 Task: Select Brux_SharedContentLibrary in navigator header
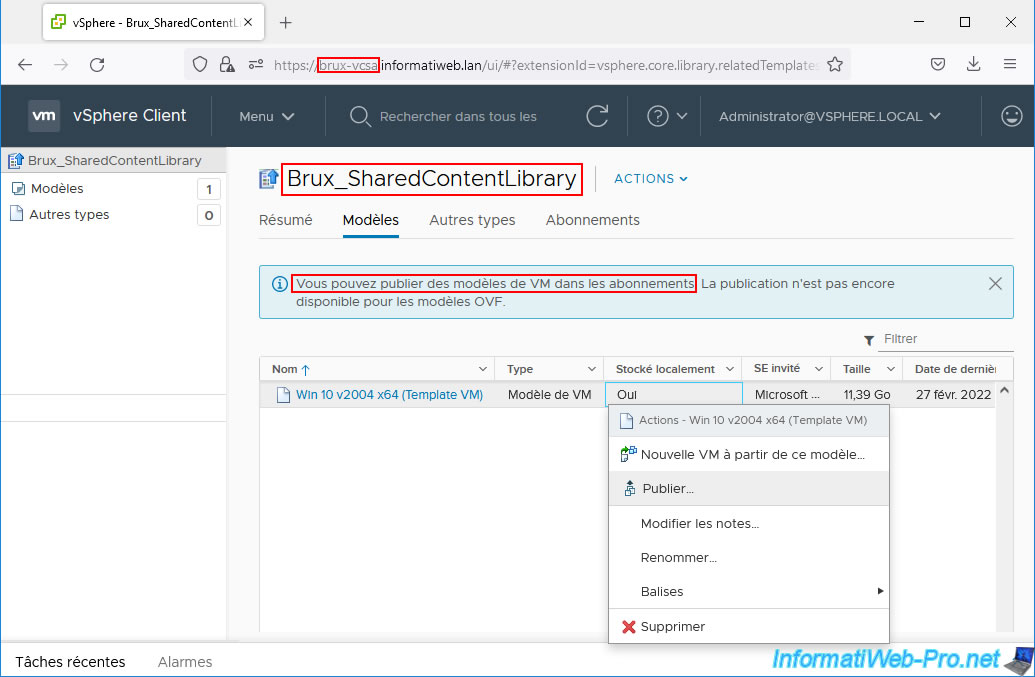pos(114,160)
